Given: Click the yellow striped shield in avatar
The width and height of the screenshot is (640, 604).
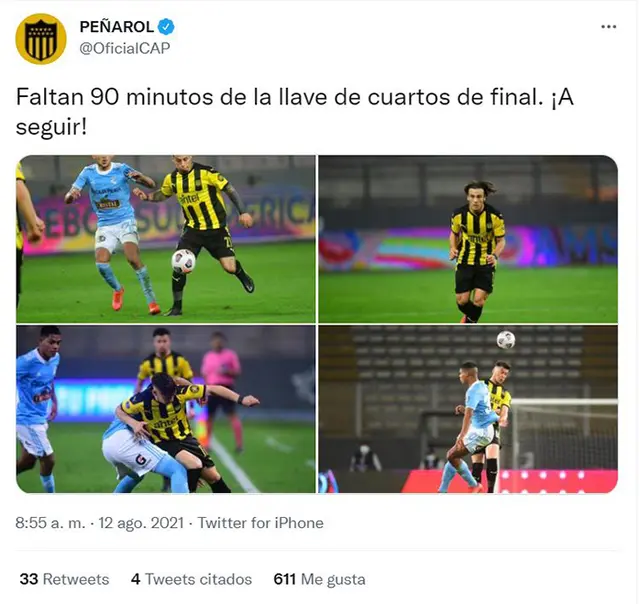Looking at the screenshot, I should tap(41, 40).
